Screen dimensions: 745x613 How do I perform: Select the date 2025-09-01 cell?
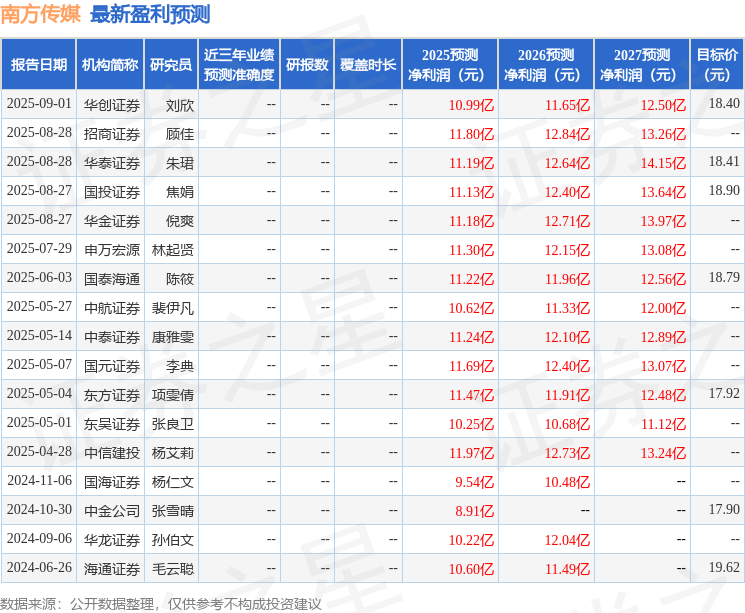coord(39,104)
